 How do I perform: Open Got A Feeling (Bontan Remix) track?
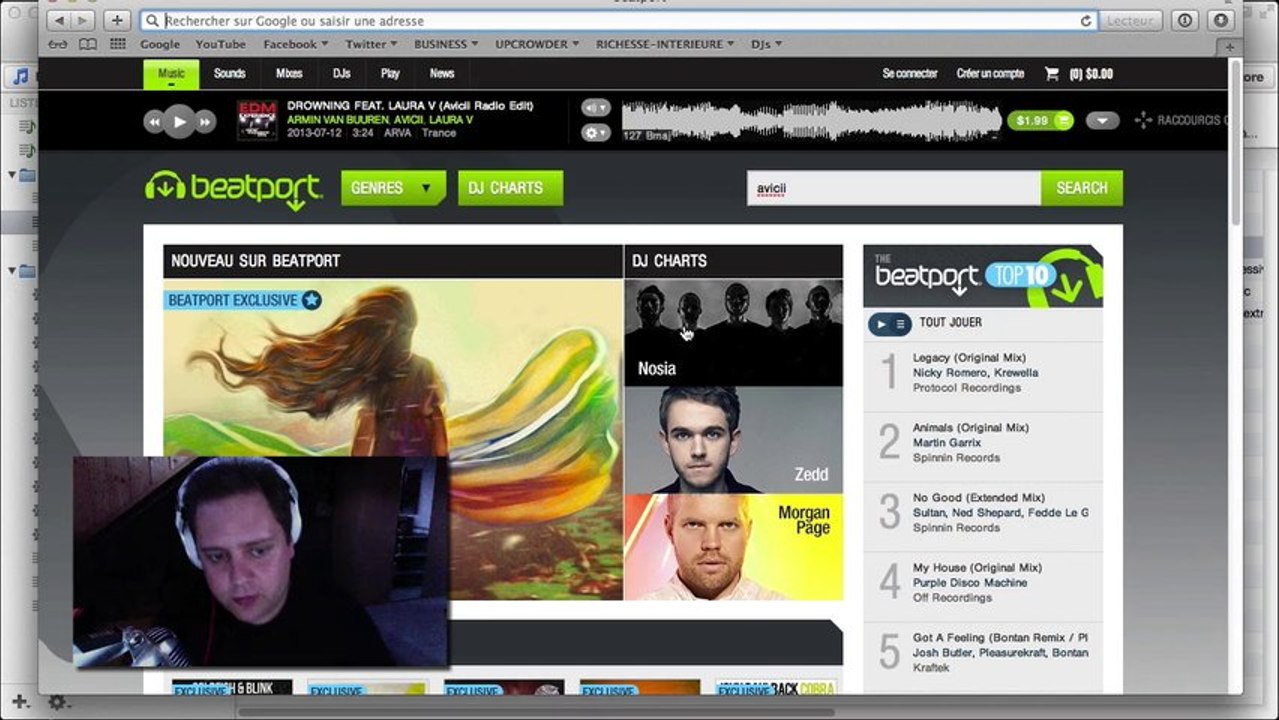pyautogui.click(x=1000, y=637)
